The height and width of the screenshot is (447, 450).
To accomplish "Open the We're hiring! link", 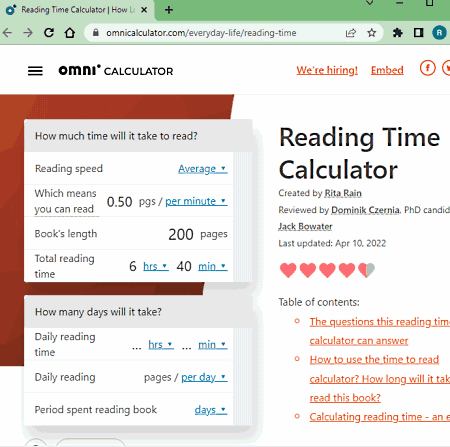I will (x=327, y=70).
